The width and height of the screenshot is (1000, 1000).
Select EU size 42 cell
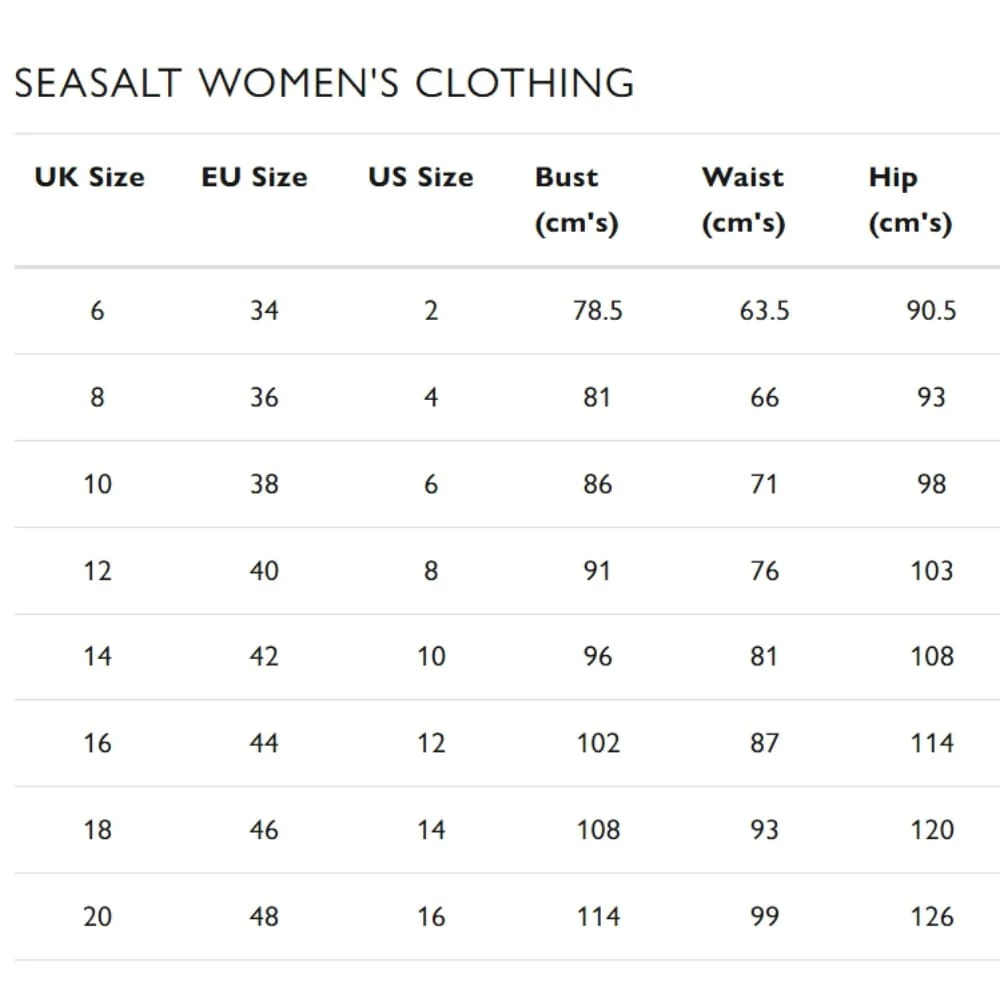coord(264,656)
